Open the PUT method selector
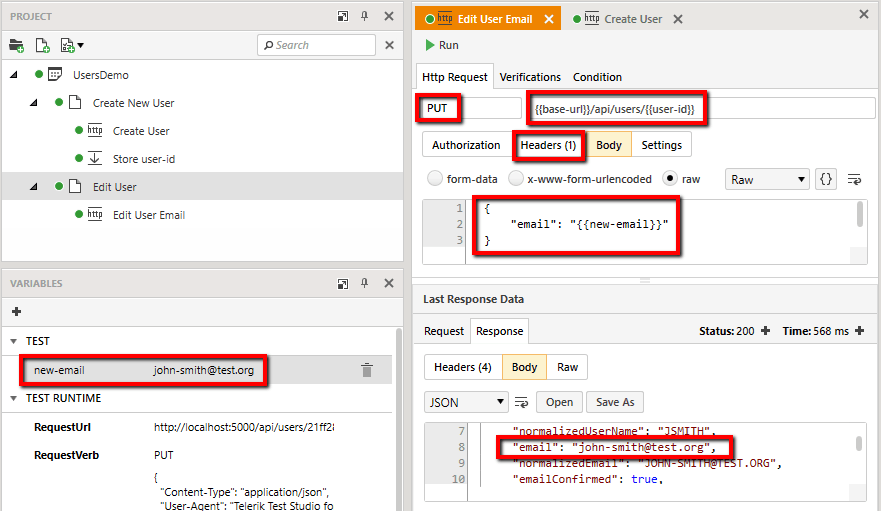 point(470,108)
